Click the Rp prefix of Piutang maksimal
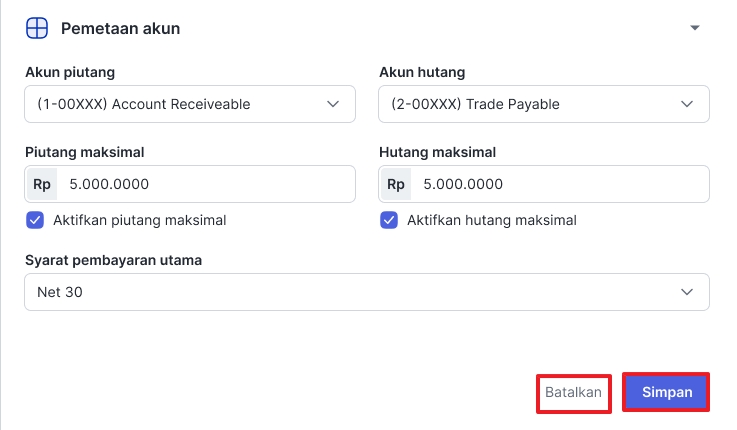Image resolution: width=737 pixels, height=430 pixels. click(x=42, y=185)
